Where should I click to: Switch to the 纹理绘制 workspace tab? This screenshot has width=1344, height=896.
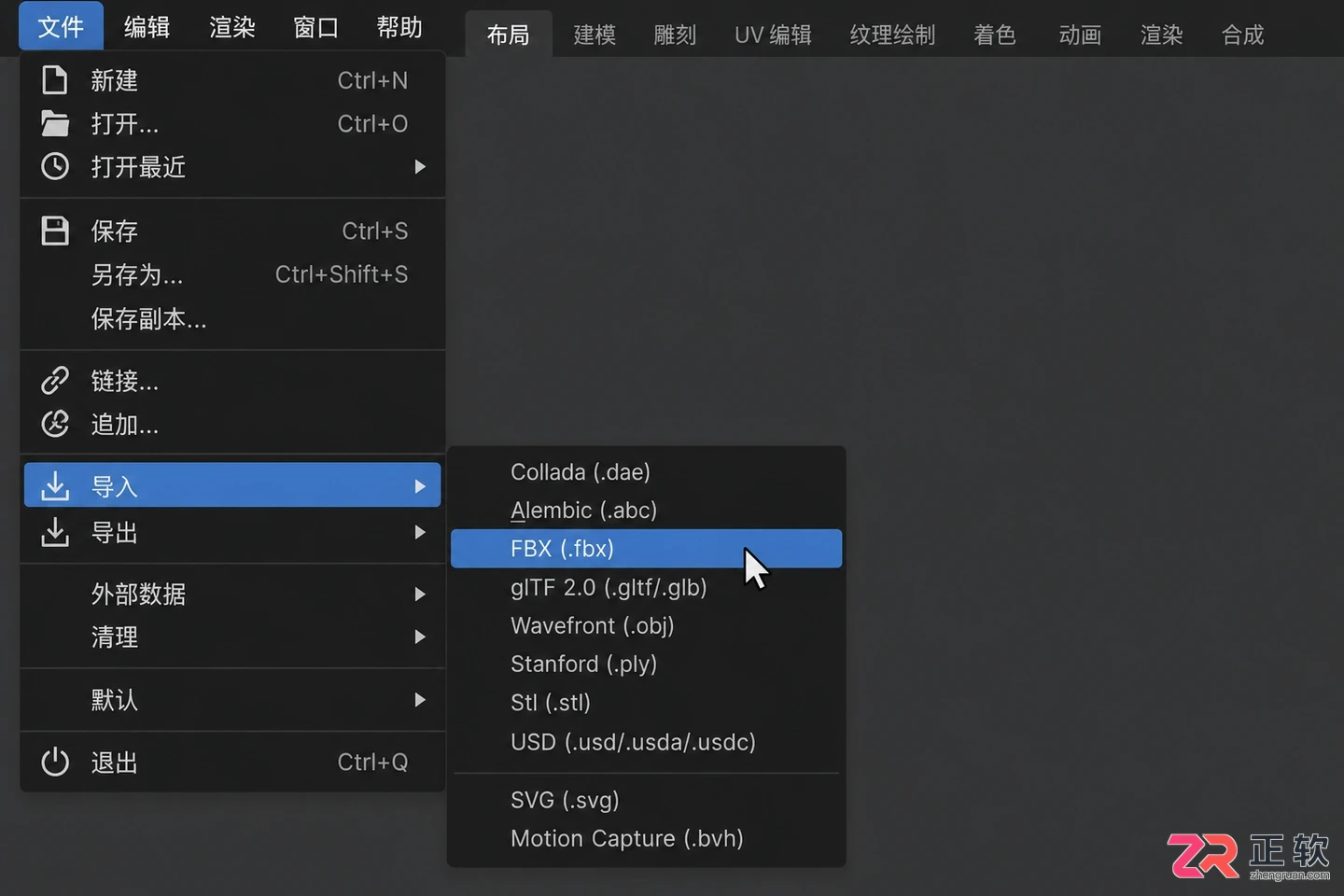(893, 35)
